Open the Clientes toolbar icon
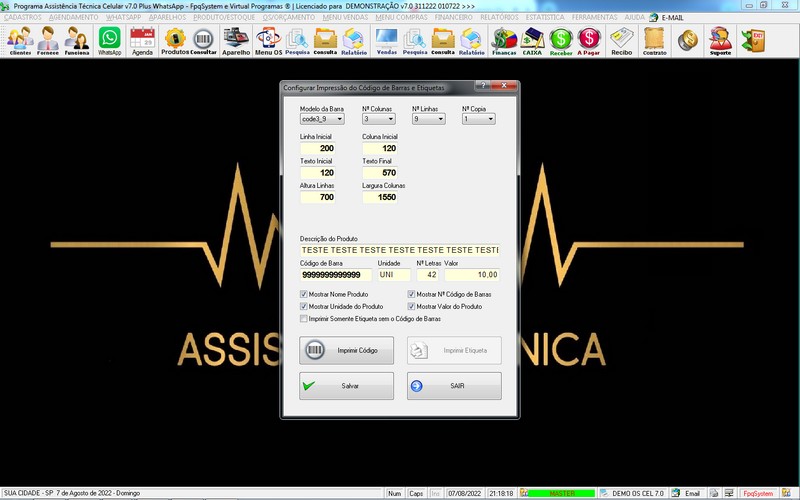Image resolution: width=800 pixels, height=500 pixels. pos(20,41)
